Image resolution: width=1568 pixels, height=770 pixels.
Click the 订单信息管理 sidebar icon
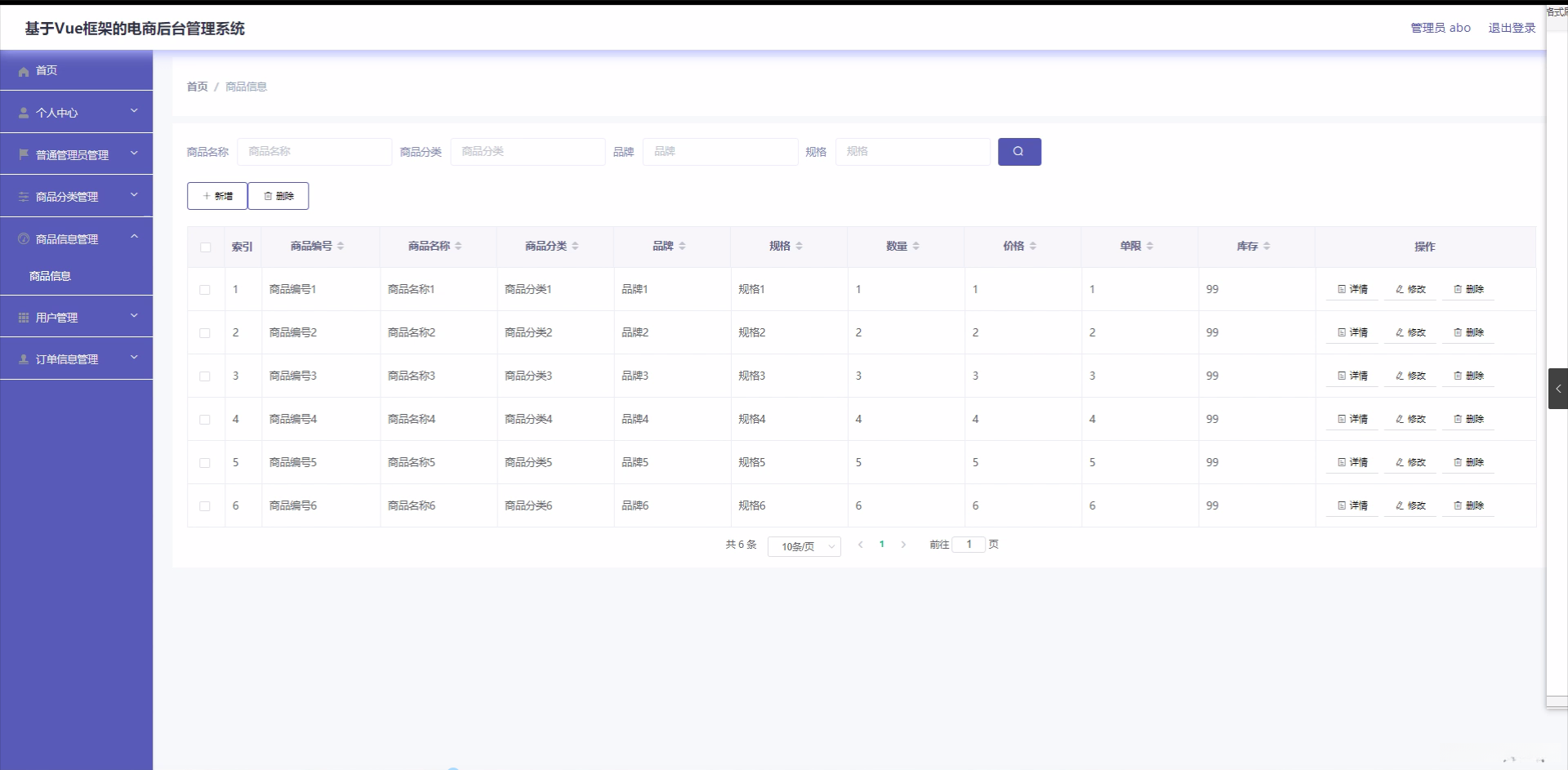(24, 359)
